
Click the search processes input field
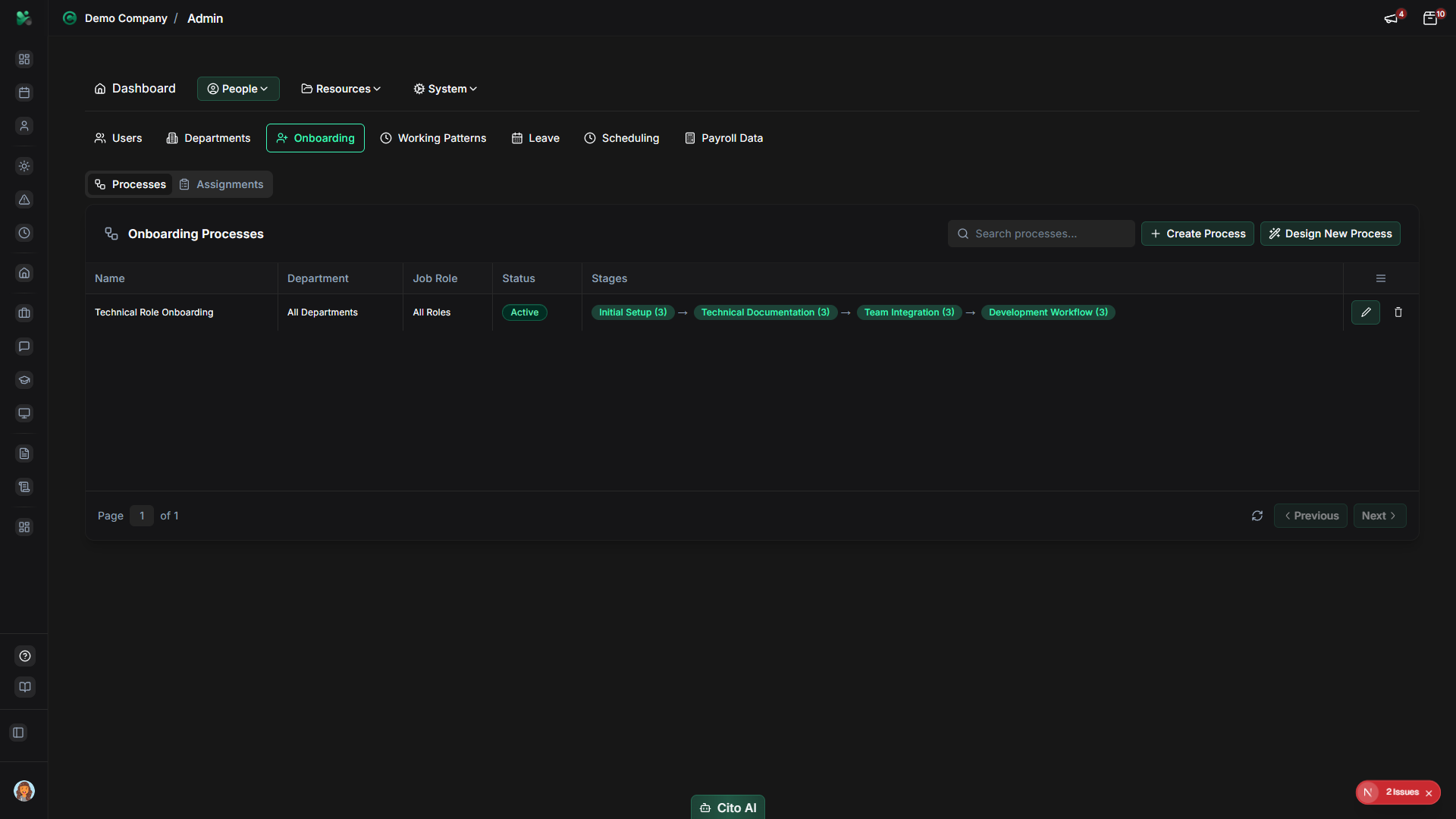1041,234
